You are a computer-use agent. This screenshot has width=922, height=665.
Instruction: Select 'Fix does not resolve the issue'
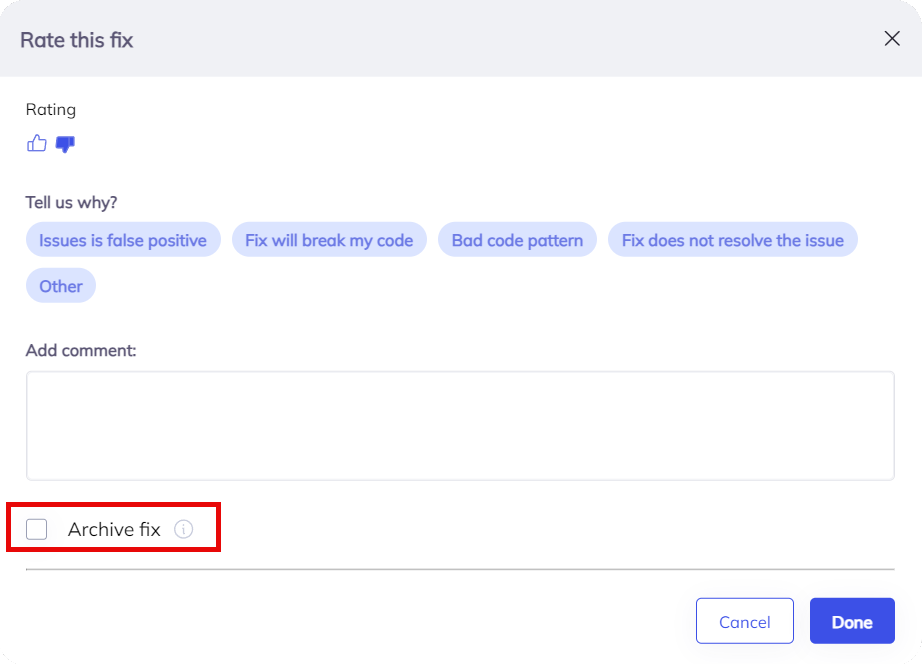pos(732,240)
